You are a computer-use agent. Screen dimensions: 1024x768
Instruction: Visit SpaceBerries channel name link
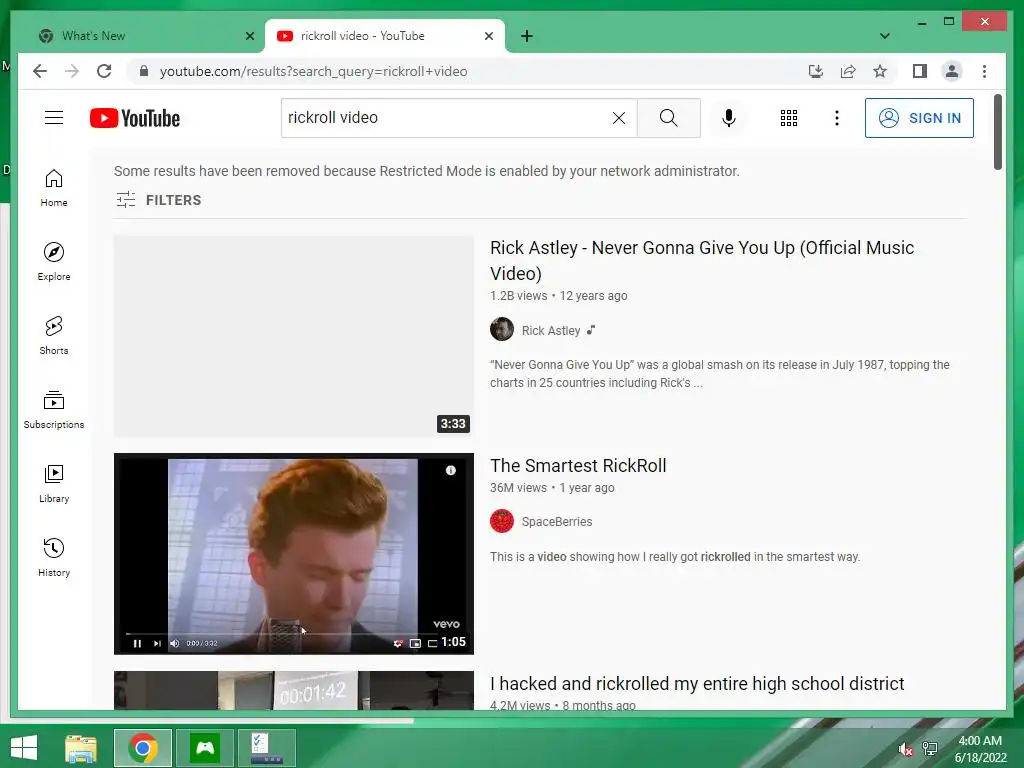click(x=556, y=522)
